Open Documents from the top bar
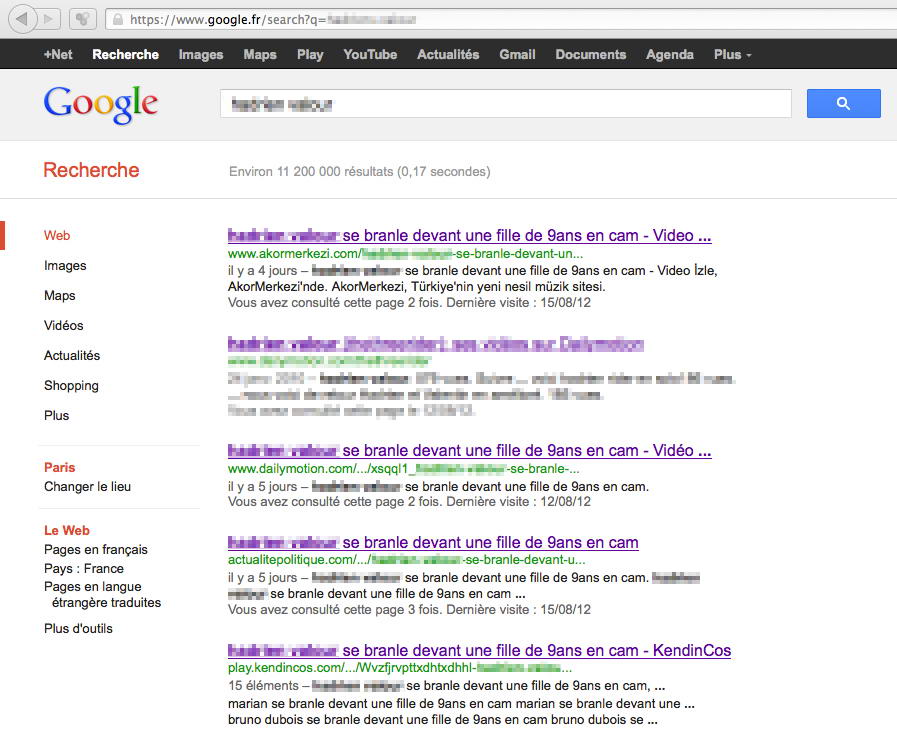This screenshot has height=739, width=897. (590, 54)
